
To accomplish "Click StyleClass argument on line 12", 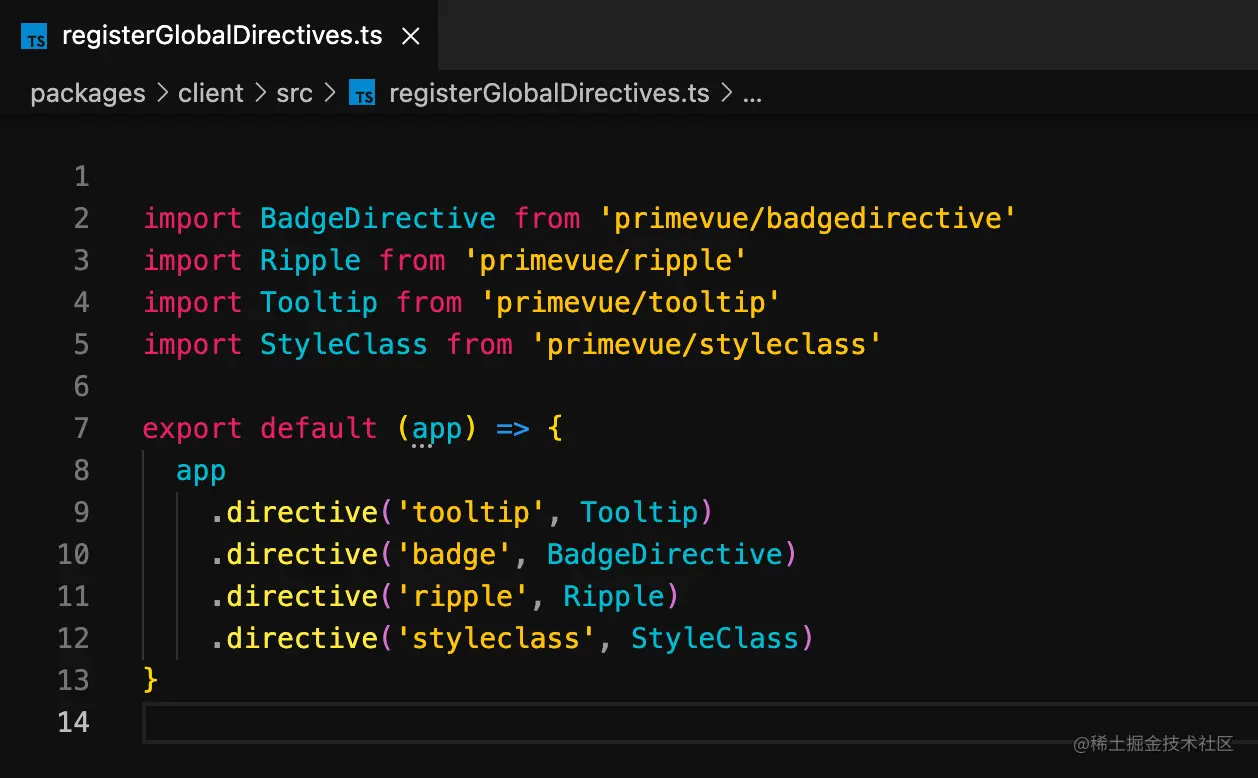I will (714, 639).
